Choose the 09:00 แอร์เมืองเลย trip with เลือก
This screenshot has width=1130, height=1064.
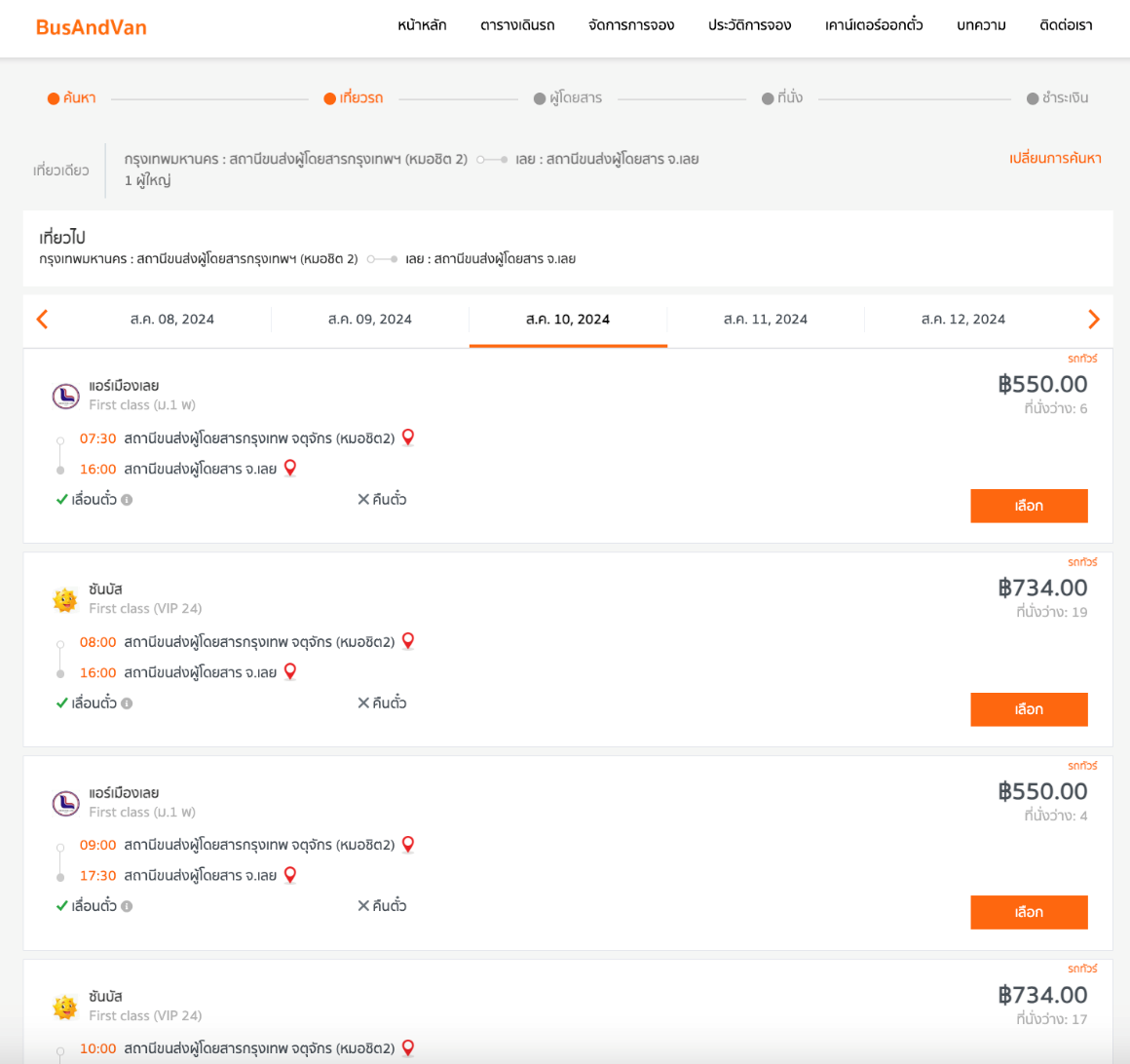coord(1029,913)
